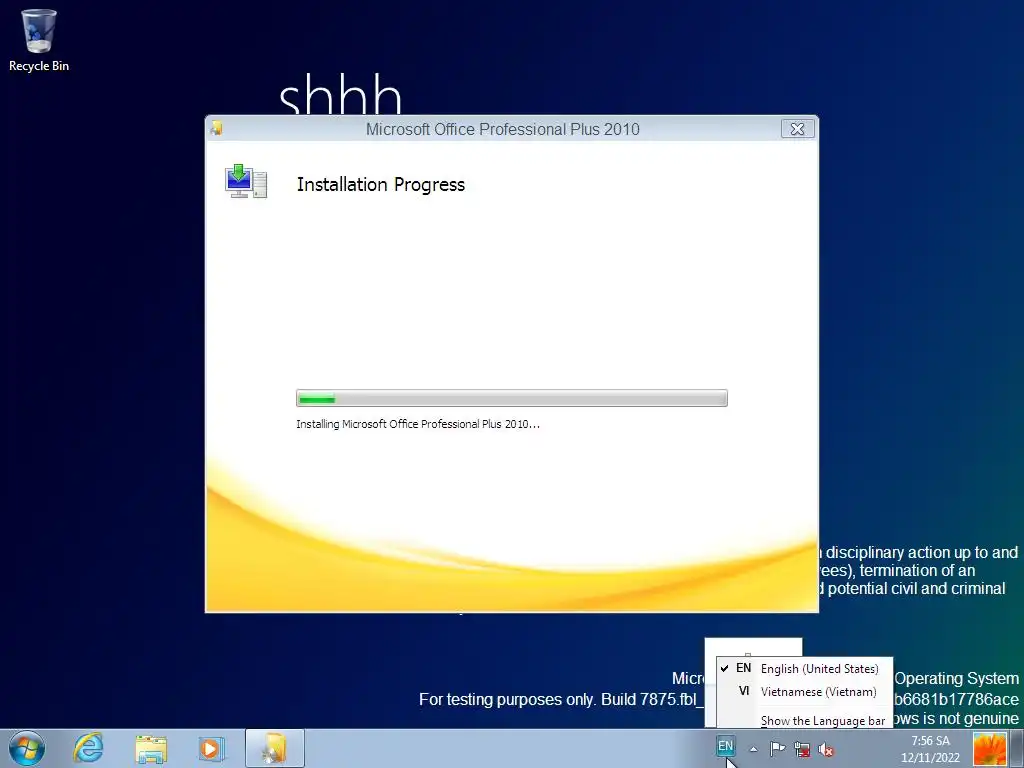Click the muted volume speaker icon
The image size is (1024, 768).
click(826, 750)
